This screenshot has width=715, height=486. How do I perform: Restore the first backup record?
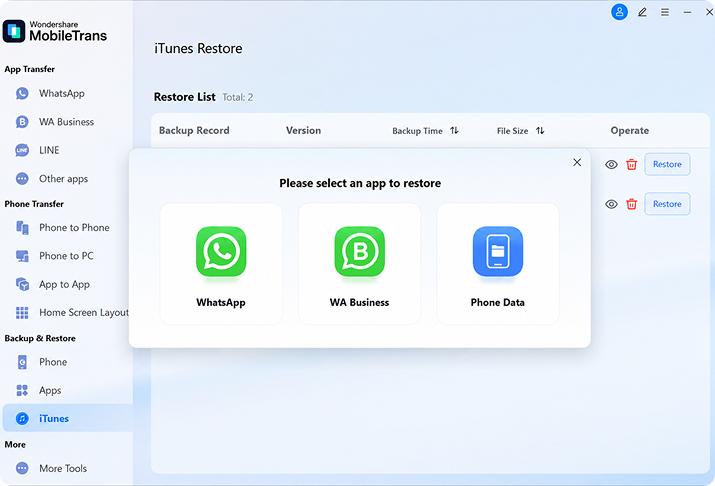click(x=667, y=164)
